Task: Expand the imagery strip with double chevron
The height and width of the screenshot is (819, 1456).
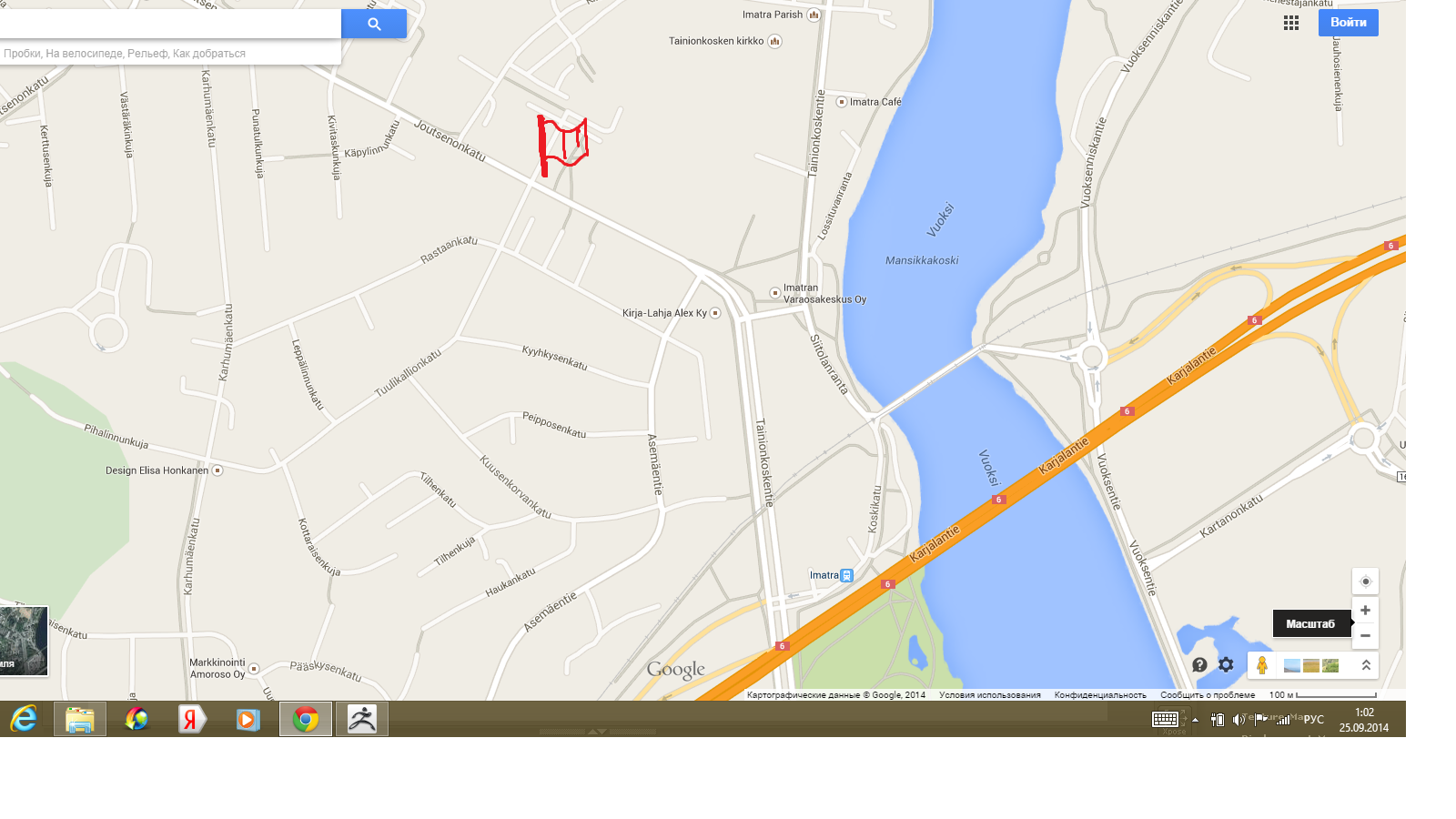Action: click(x=1366, y=665)
